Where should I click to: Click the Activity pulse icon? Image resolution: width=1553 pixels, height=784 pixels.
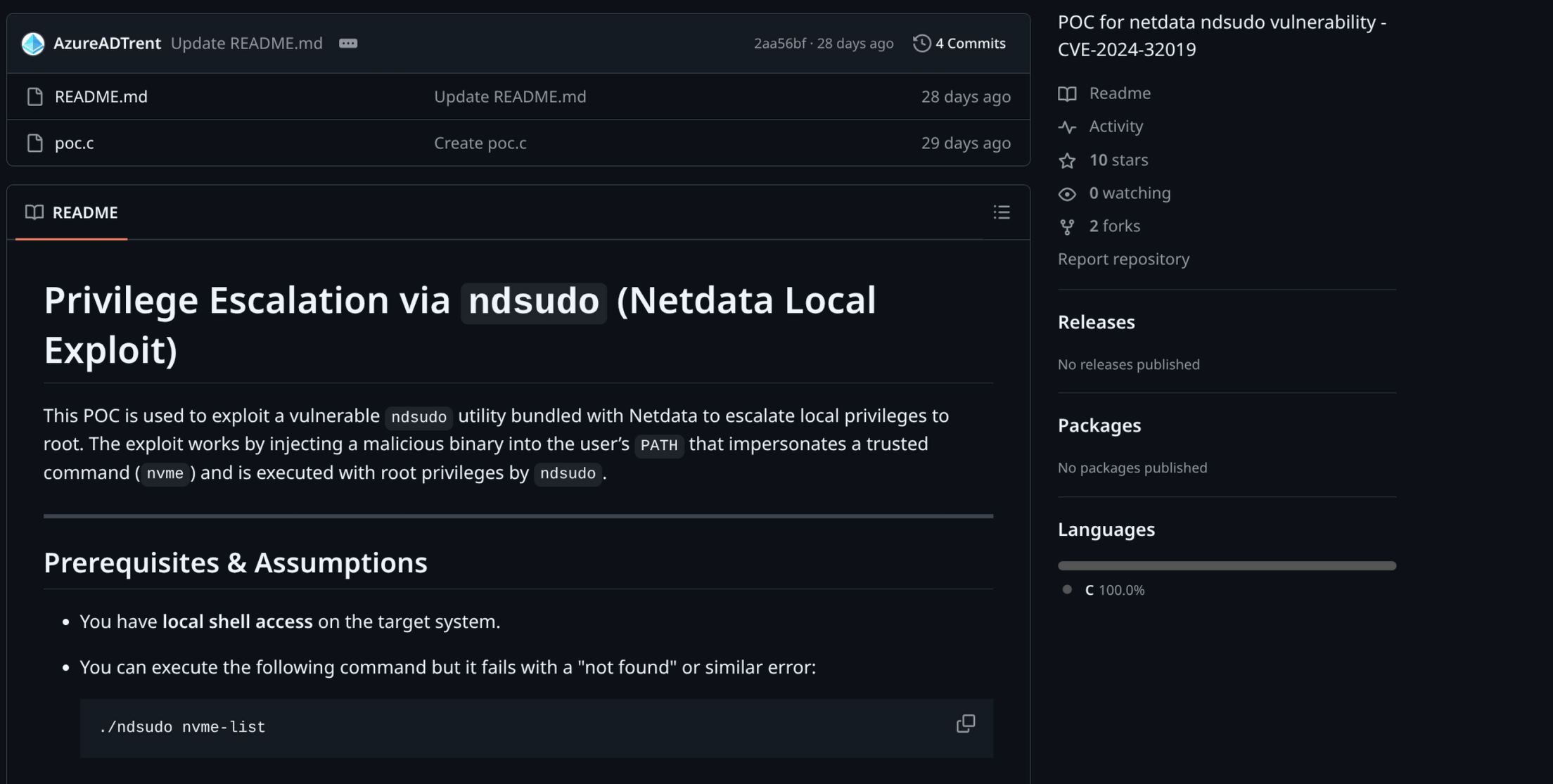1067,127
